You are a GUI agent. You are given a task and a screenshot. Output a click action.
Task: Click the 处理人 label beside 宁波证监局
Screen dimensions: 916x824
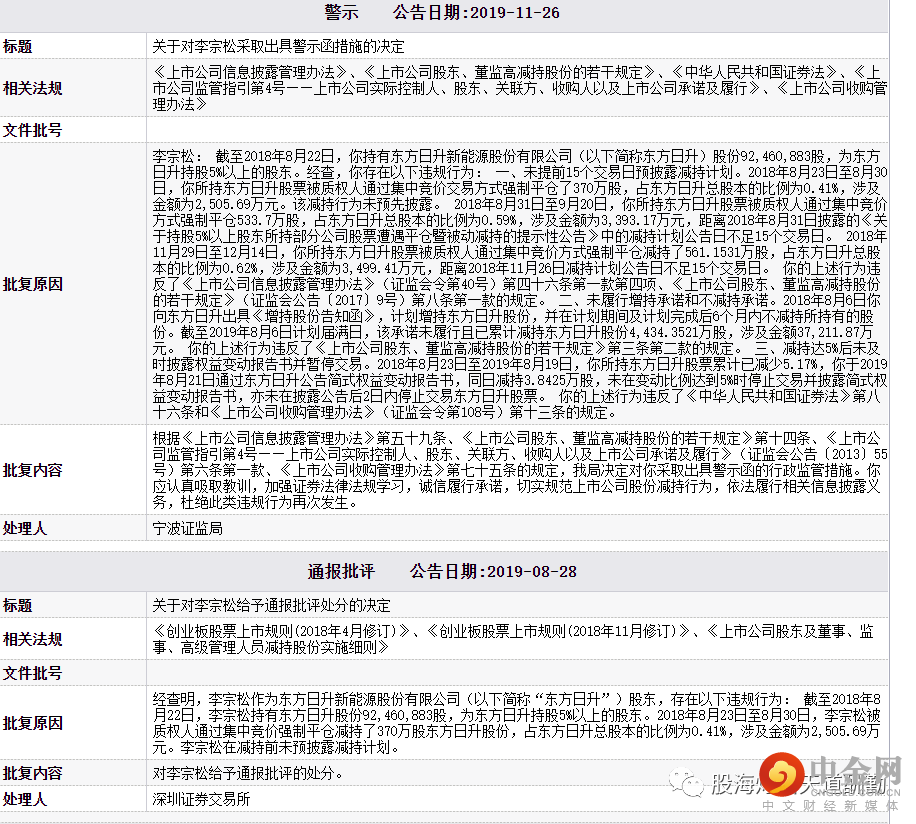25,528
